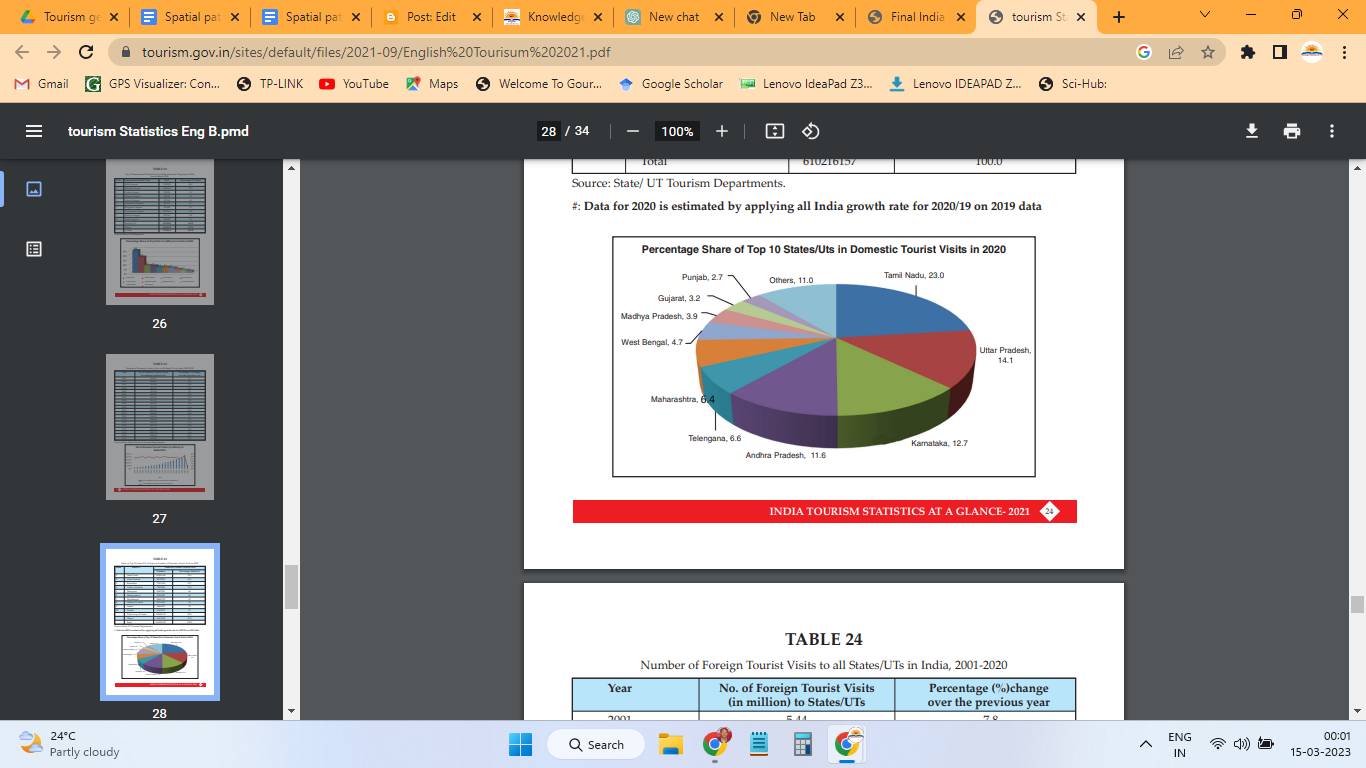Viewport: 1366px width, 768px height.
Task: Click the Tamil Nadu, 23.0 chart label
Action: [914, 275]
